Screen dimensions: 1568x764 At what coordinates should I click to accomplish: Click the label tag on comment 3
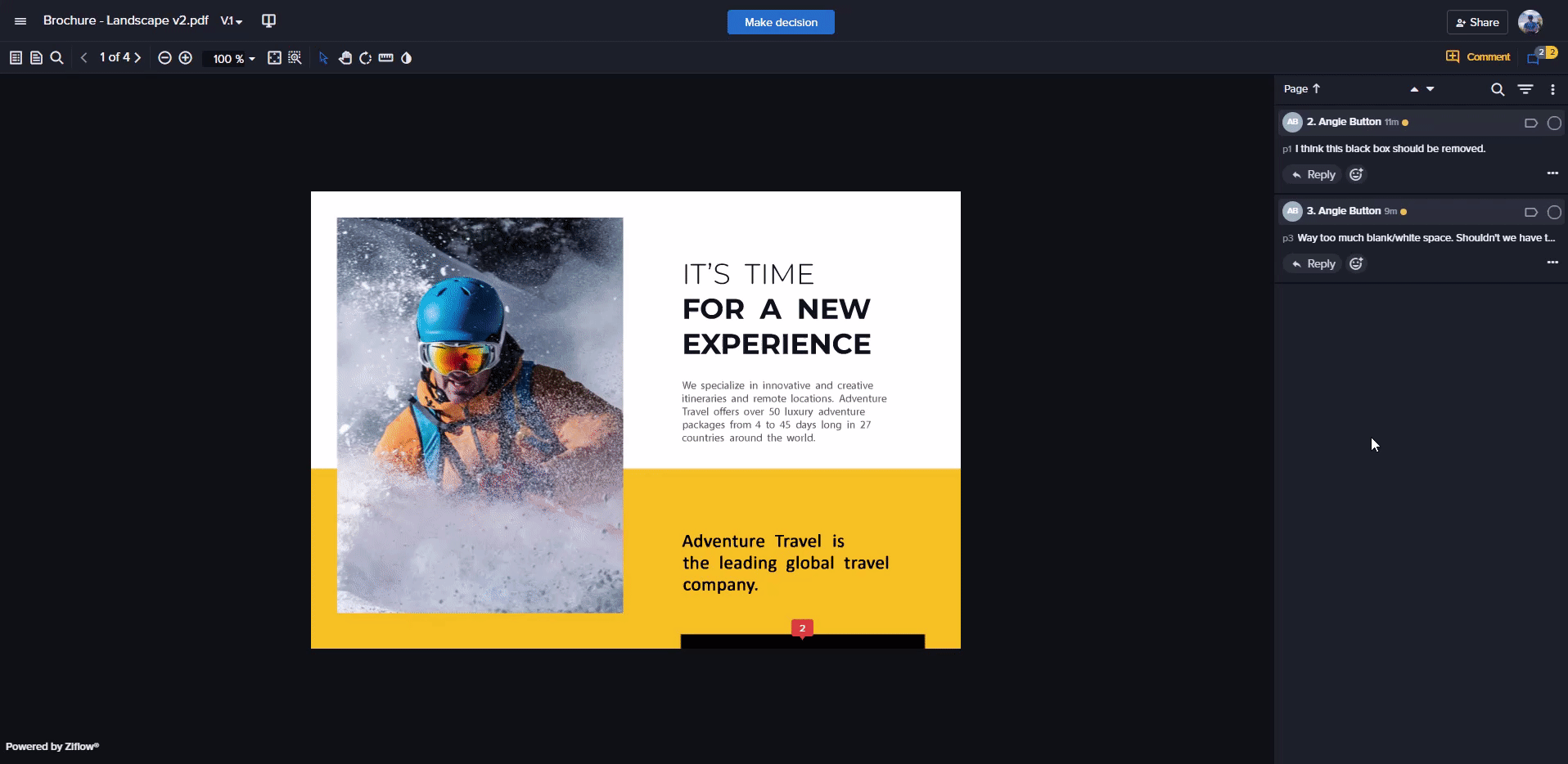[x=1531, y=212]
